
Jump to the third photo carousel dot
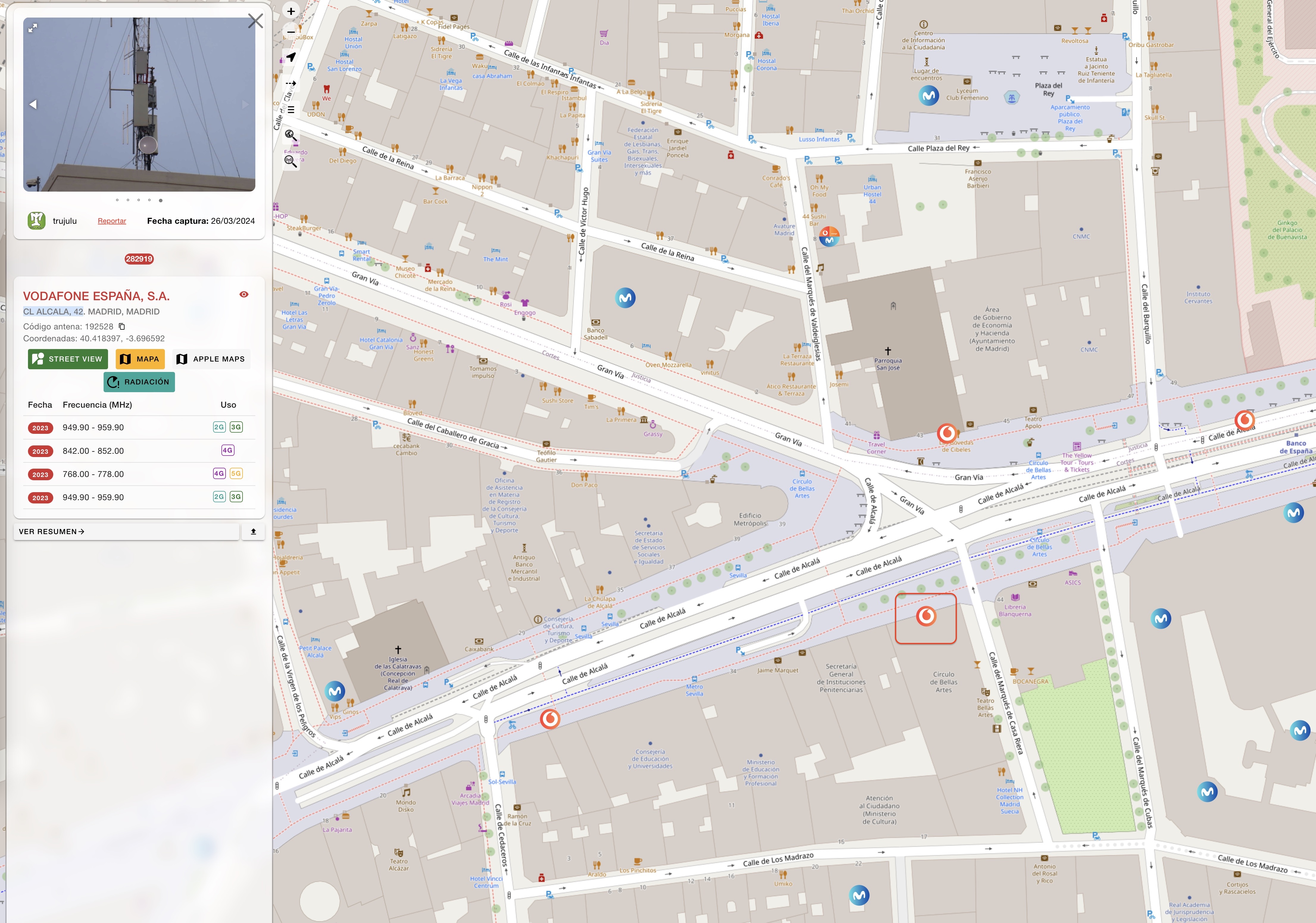coord(139,200)
